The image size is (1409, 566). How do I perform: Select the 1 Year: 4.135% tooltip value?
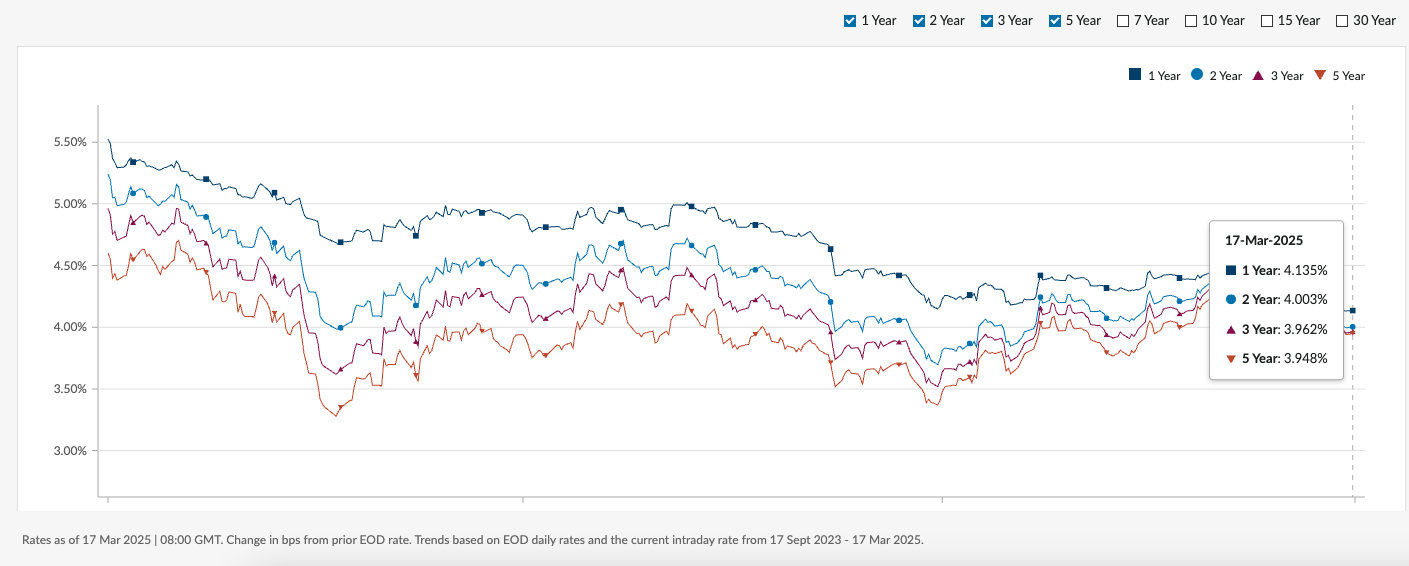pyautogui.click(x=1284, y=270)
